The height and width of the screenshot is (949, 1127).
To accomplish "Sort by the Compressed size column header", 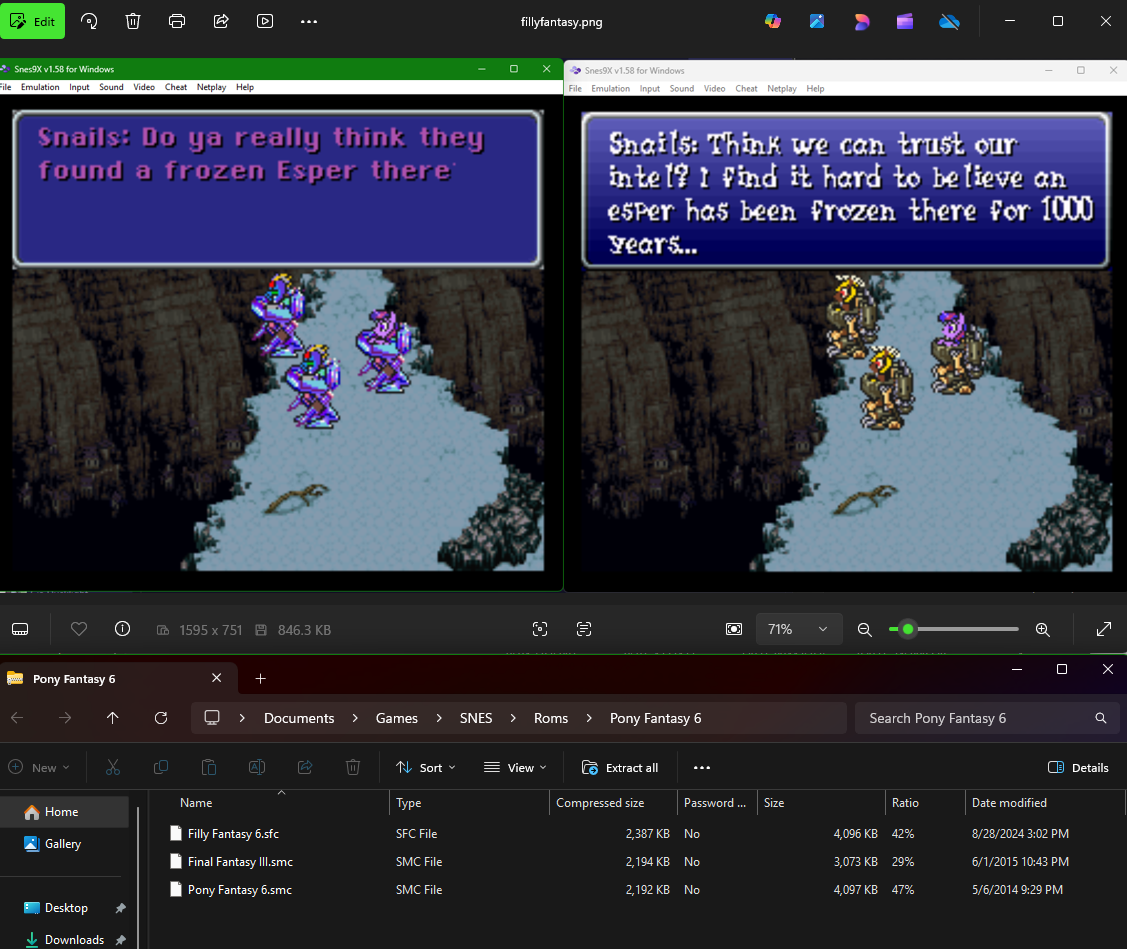I will click(600, 803).
